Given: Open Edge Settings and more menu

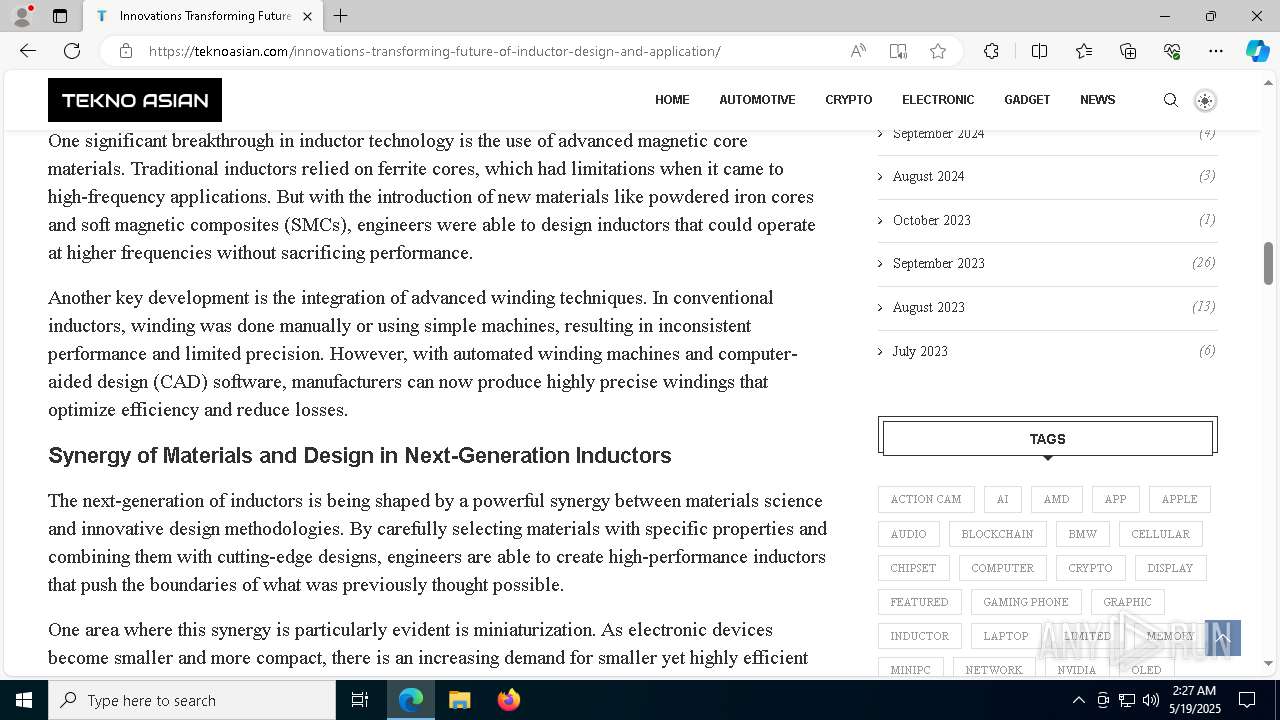Looking at the screenshot, I should 1216,51.
